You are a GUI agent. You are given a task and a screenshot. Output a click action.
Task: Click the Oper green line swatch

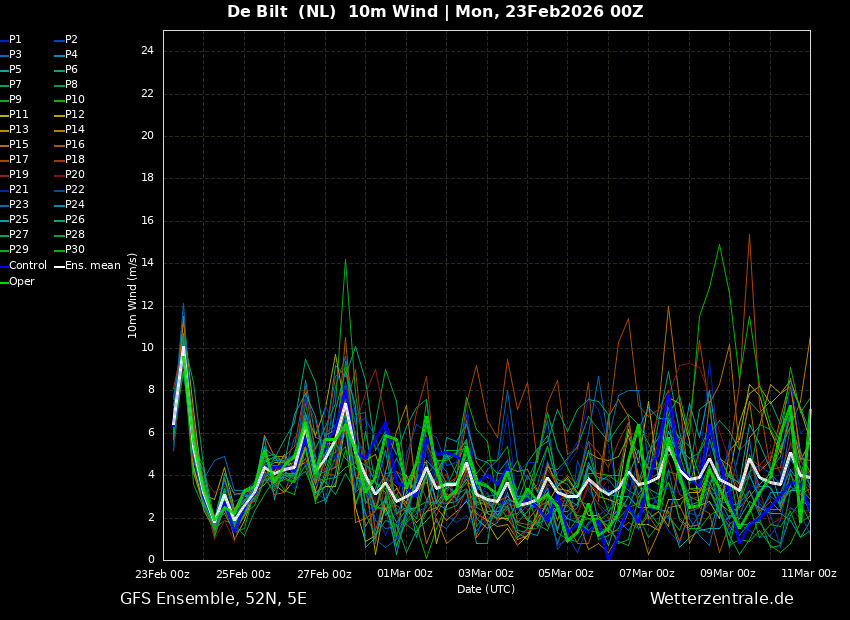pos(4,282)
